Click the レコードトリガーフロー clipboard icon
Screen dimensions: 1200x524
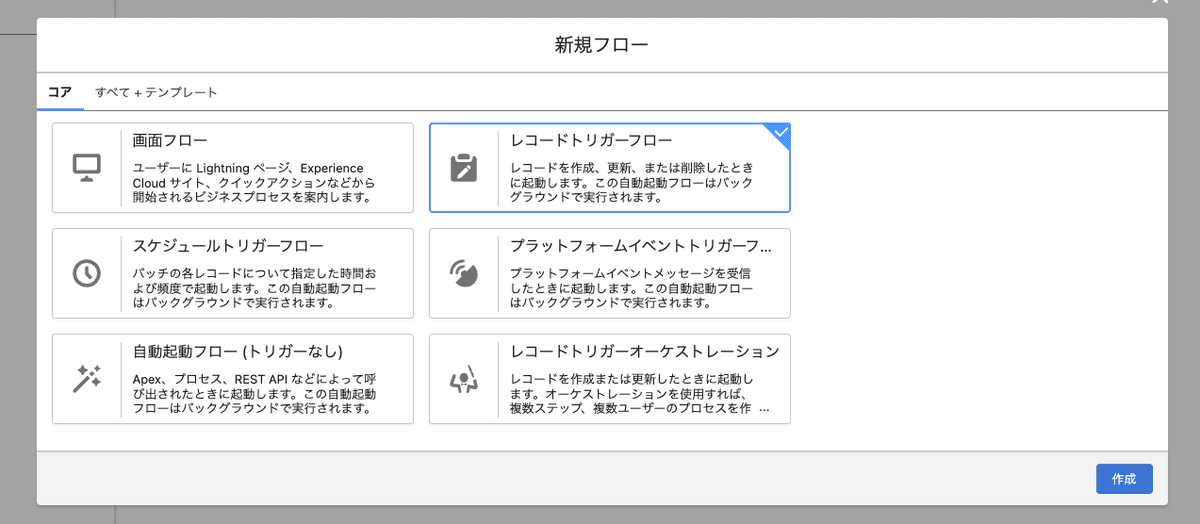pyautogui.click(x=464, y=168)
